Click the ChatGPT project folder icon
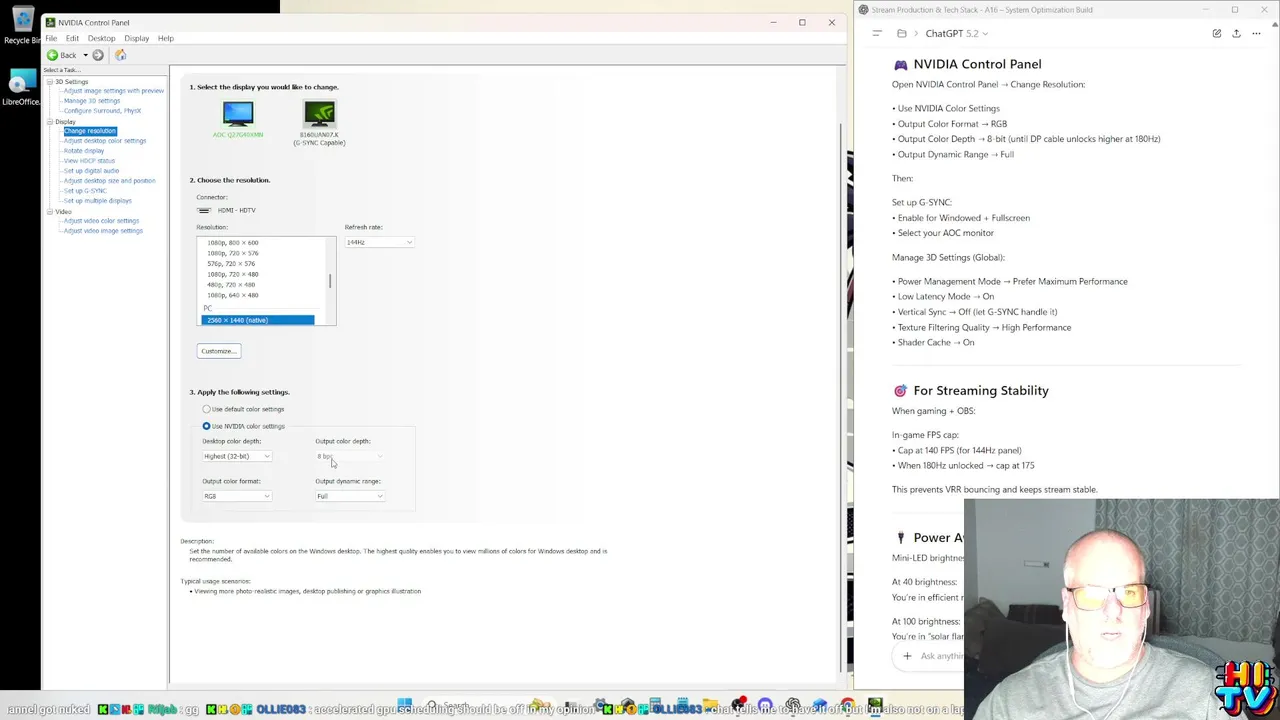 coord(901,33)
